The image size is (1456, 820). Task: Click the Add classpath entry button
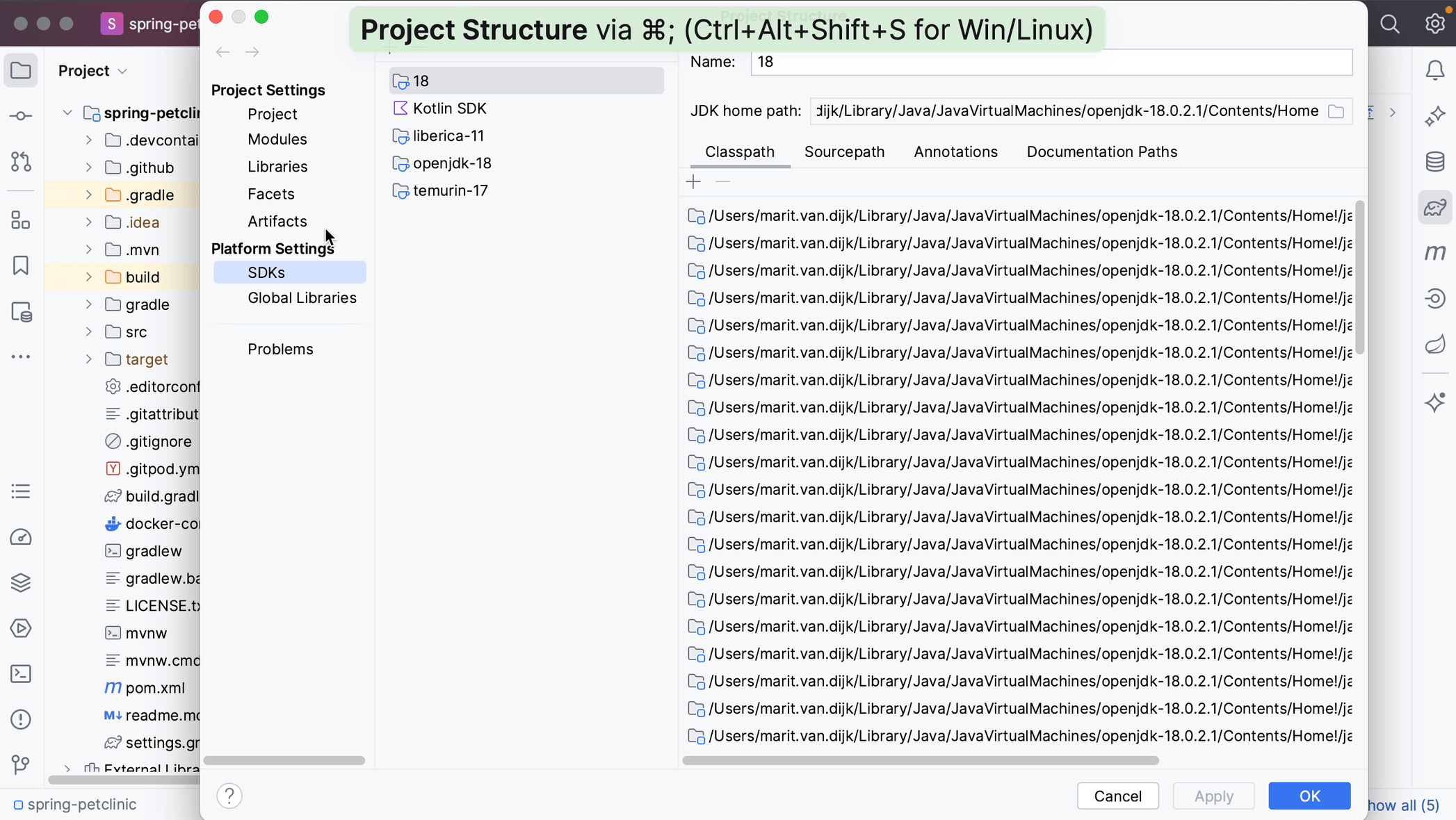694,183
